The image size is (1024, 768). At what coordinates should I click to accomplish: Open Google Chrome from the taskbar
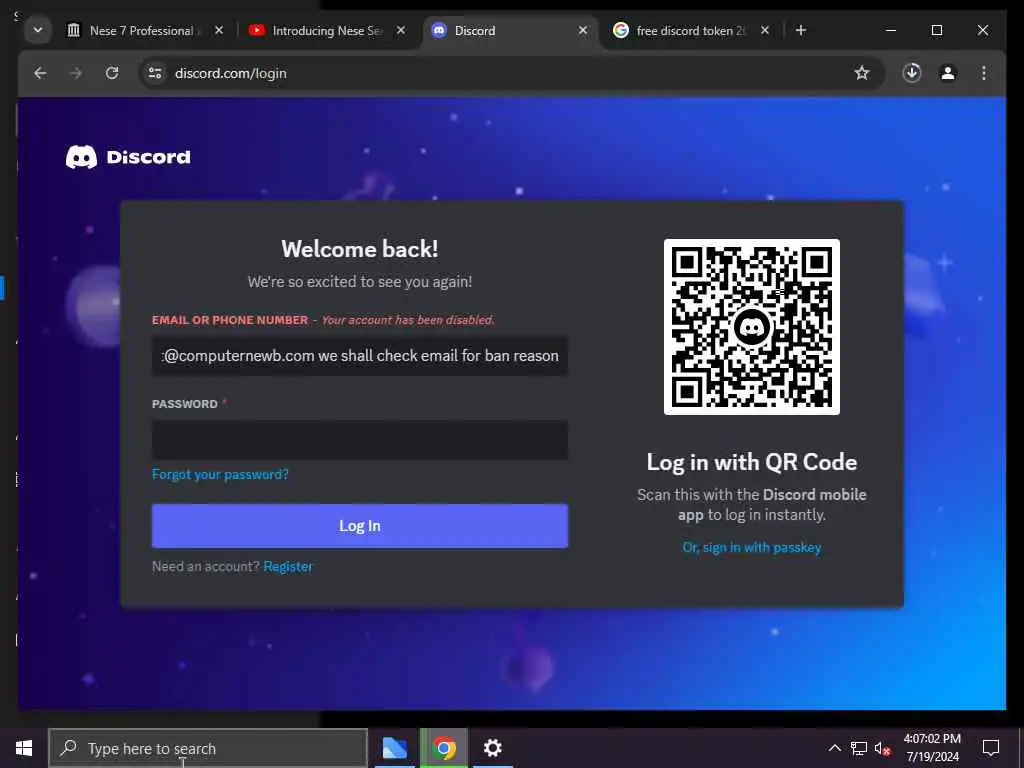(x=444, y=748)
